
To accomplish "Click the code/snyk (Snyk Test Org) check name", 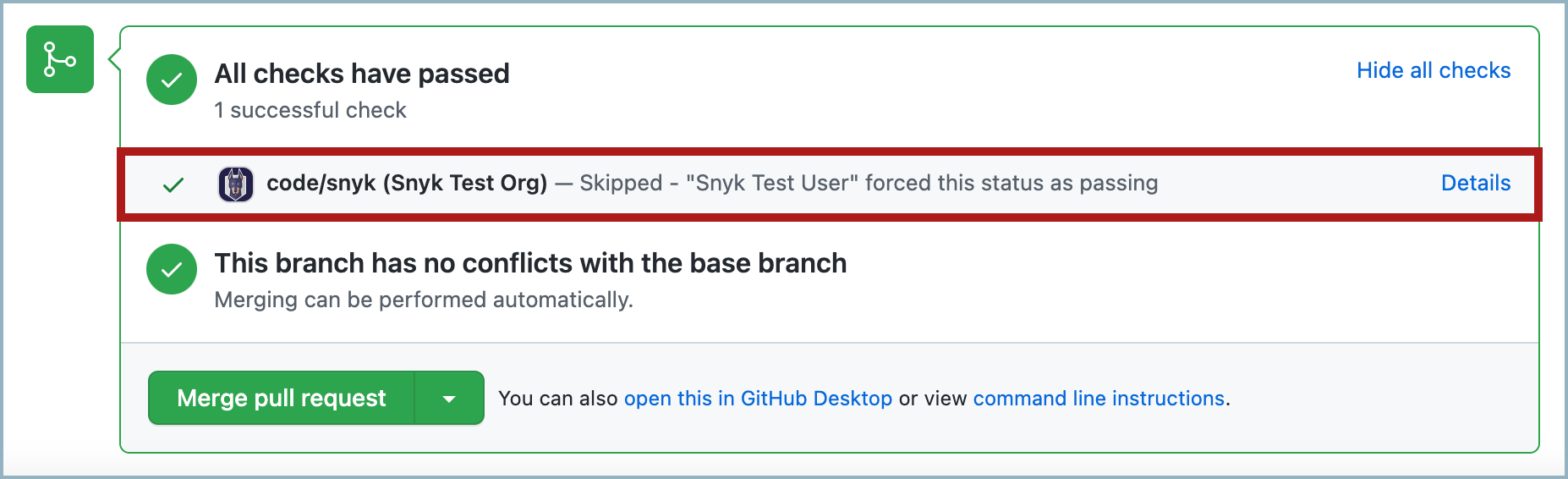I will pyautogui.click(x=407, y=183).
